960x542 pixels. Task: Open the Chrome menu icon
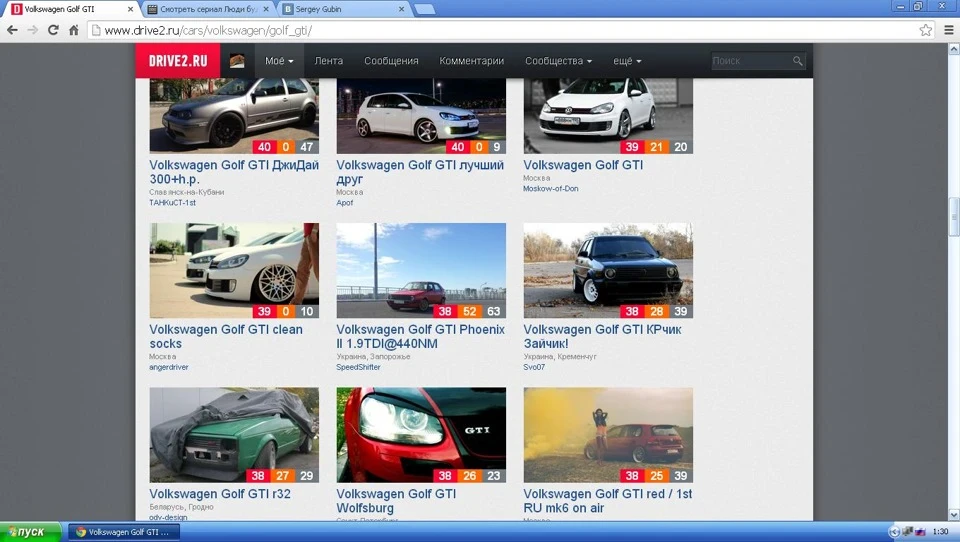[x=948, y=30]
